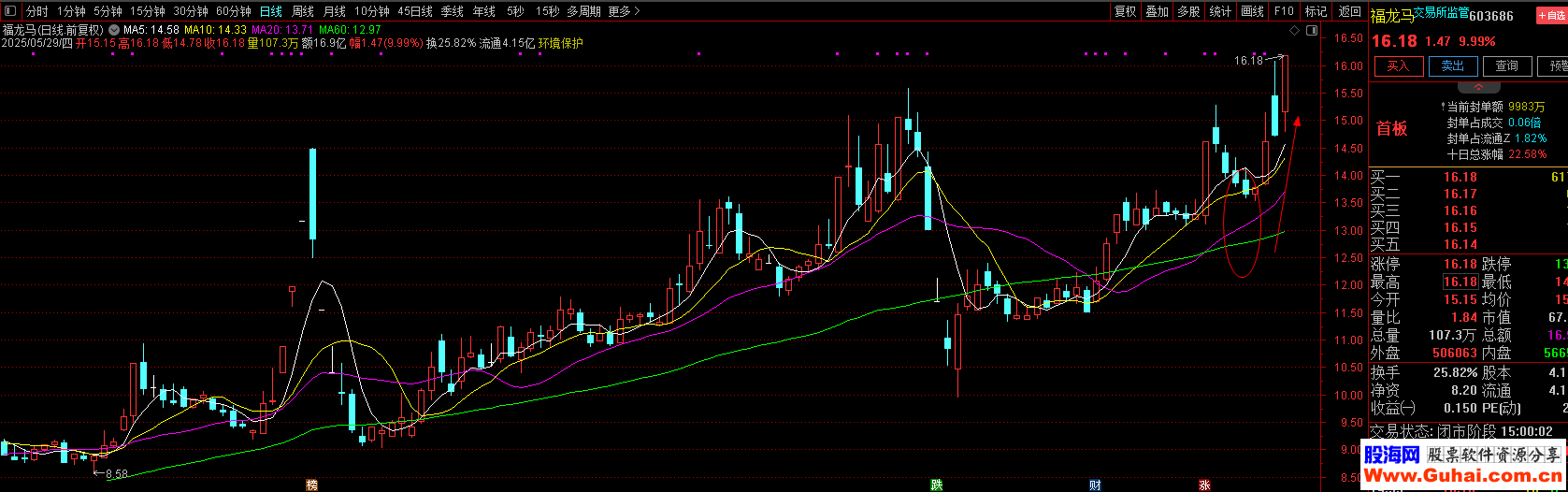Select the 日线 daily period
The height and width of the screenshot is (492, 1568).
point(270,11)
